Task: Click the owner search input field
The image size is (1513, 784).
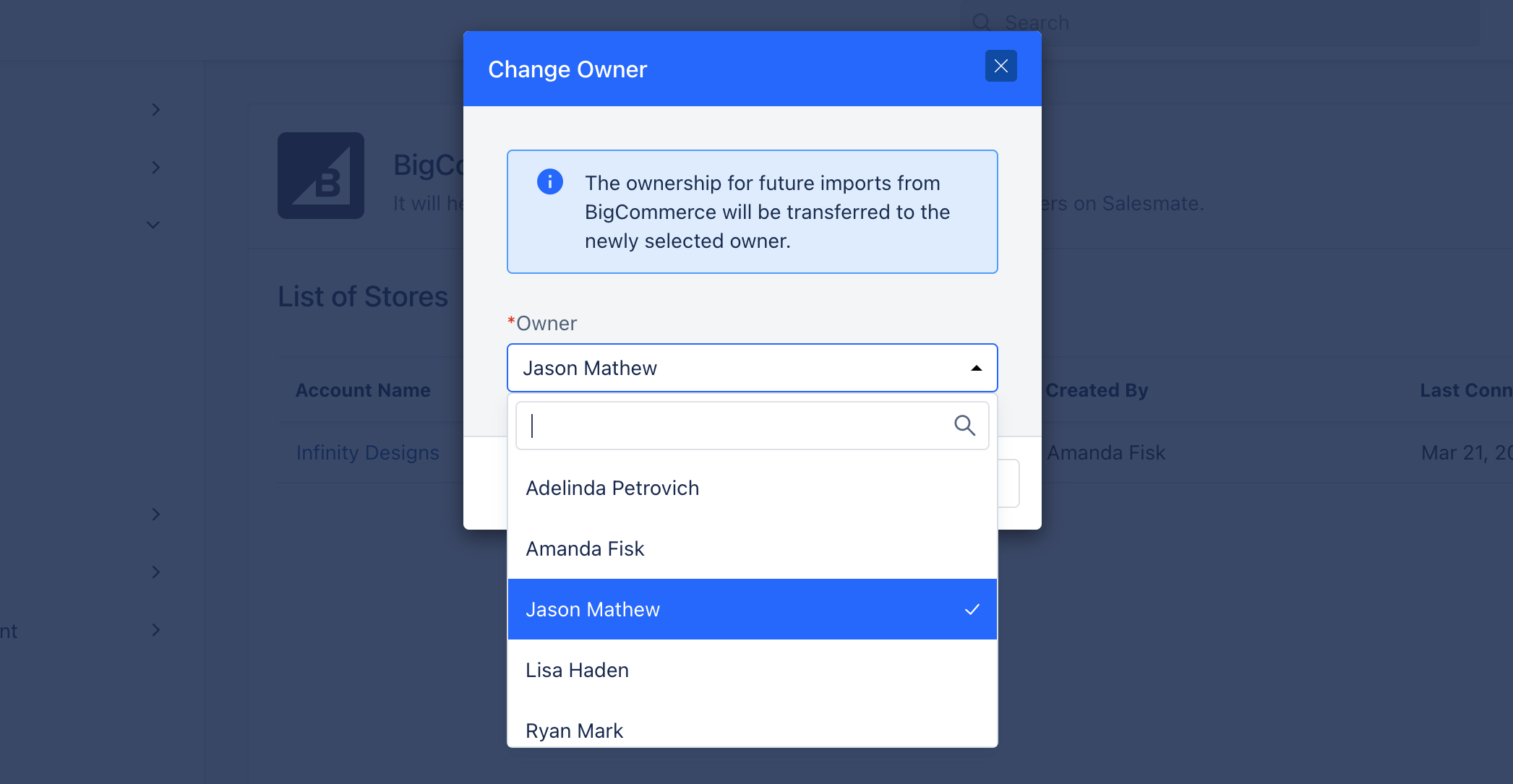Action: [752, 426]
